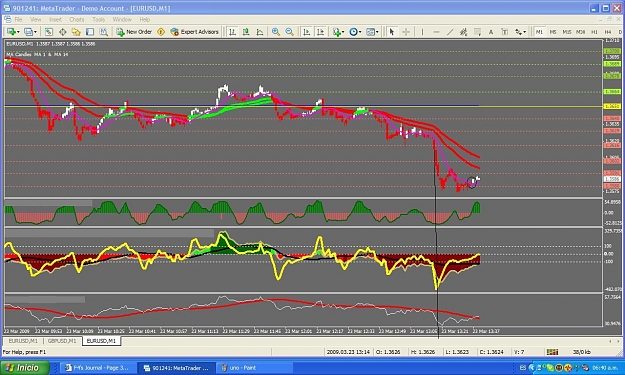Open the Strategy Tester icon
Screen dimensions: 625x375
tap(103, 31)
